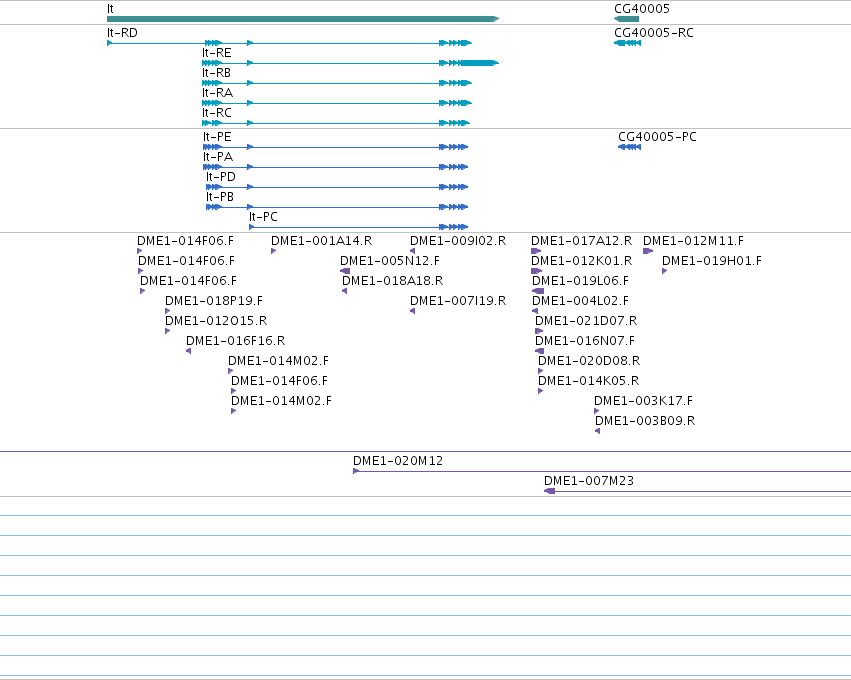Click the DME1-012M11.F label
851x680 pixels.
[x=693, y=241]
